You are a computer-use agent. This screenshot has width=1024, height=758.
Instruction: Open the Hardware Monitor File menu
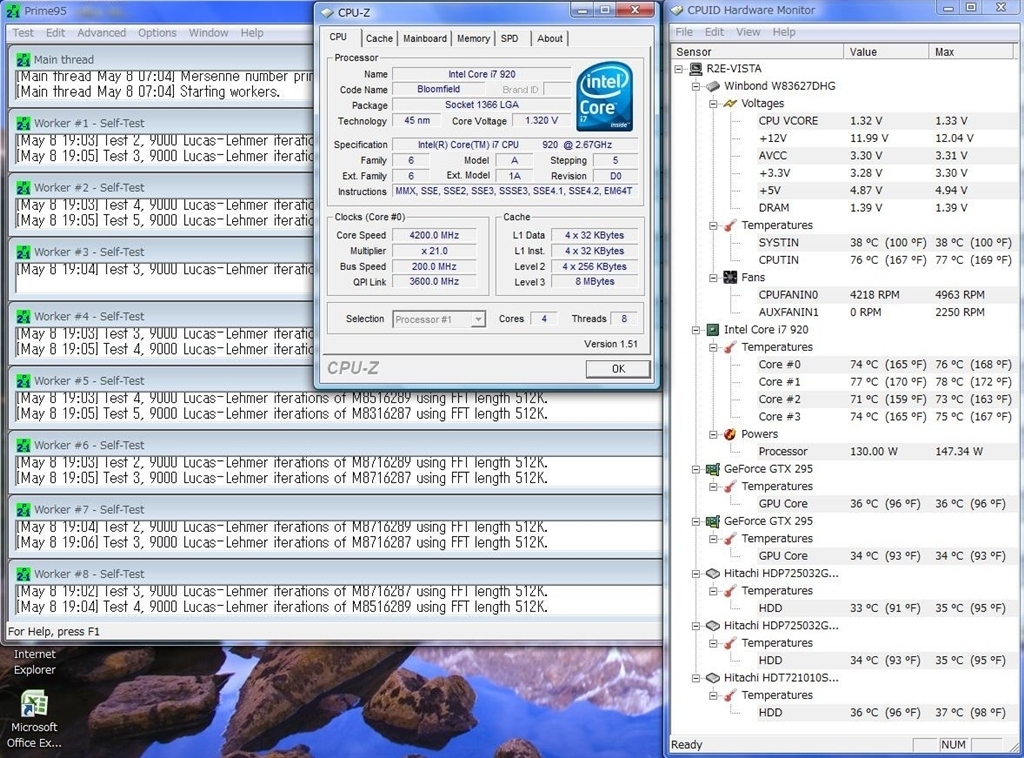684,32
